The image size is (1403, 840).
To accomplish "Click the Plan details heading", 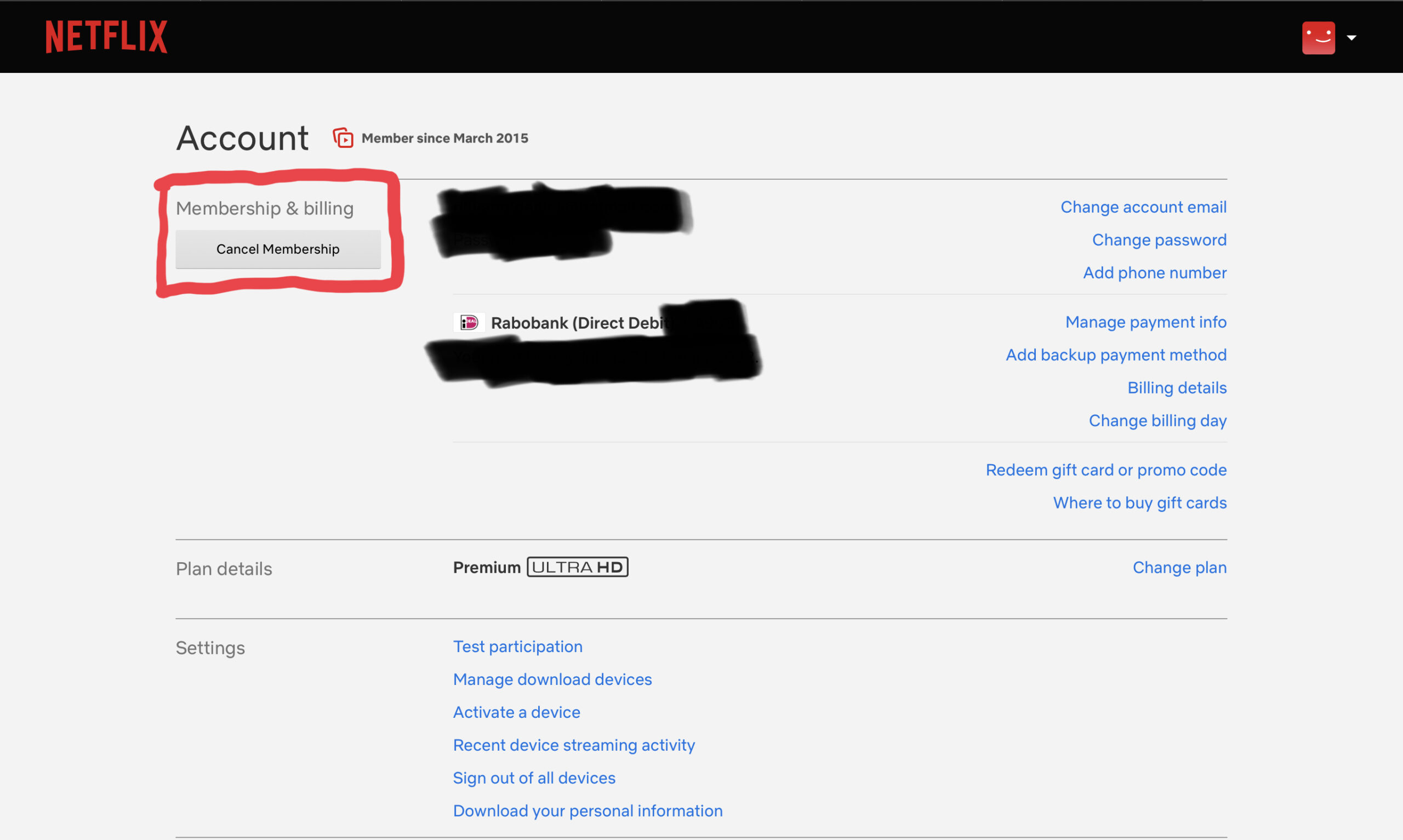I will 224,569.
